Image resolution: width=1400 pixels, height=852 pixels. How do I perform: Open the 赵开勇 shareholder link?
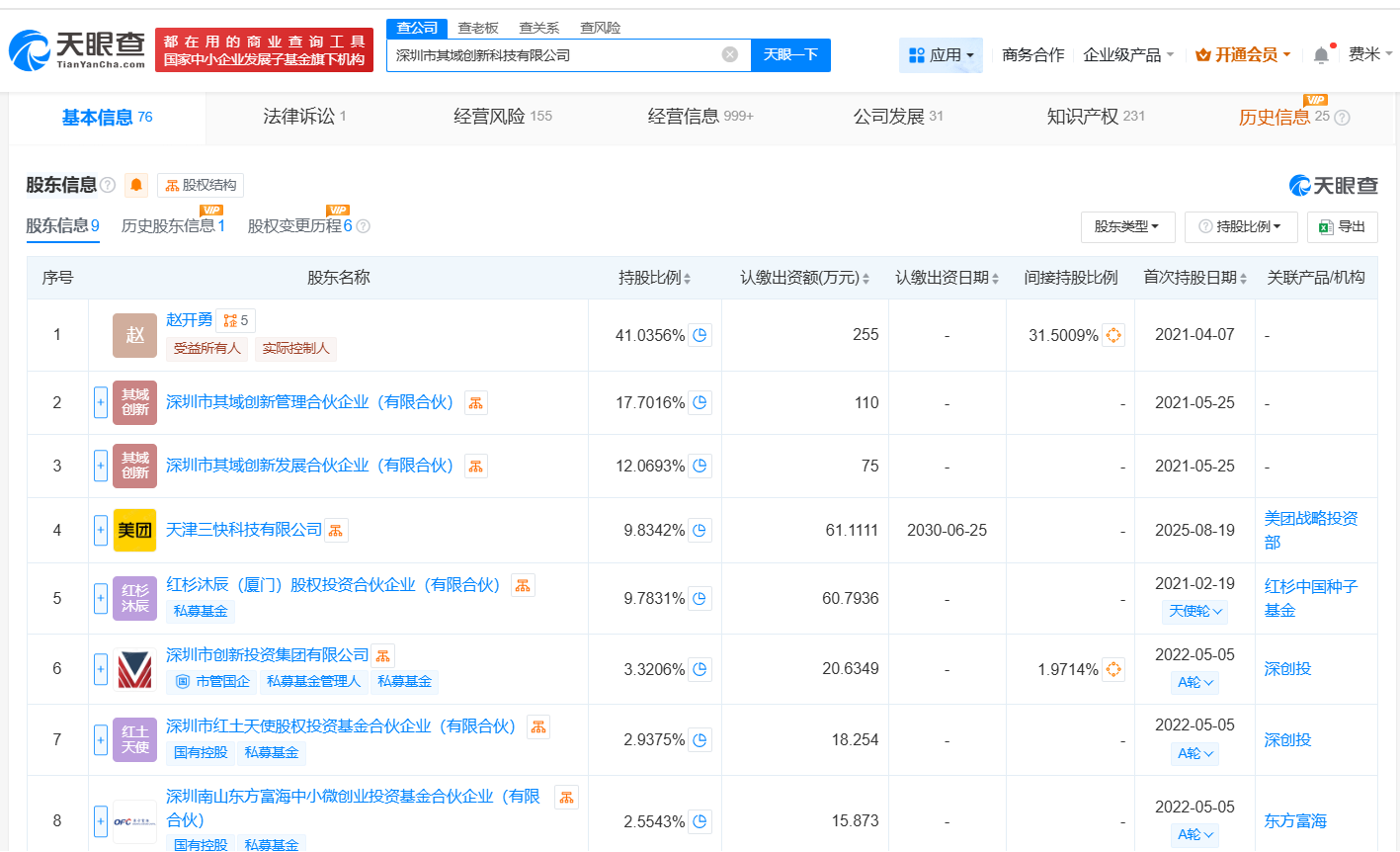189,319
